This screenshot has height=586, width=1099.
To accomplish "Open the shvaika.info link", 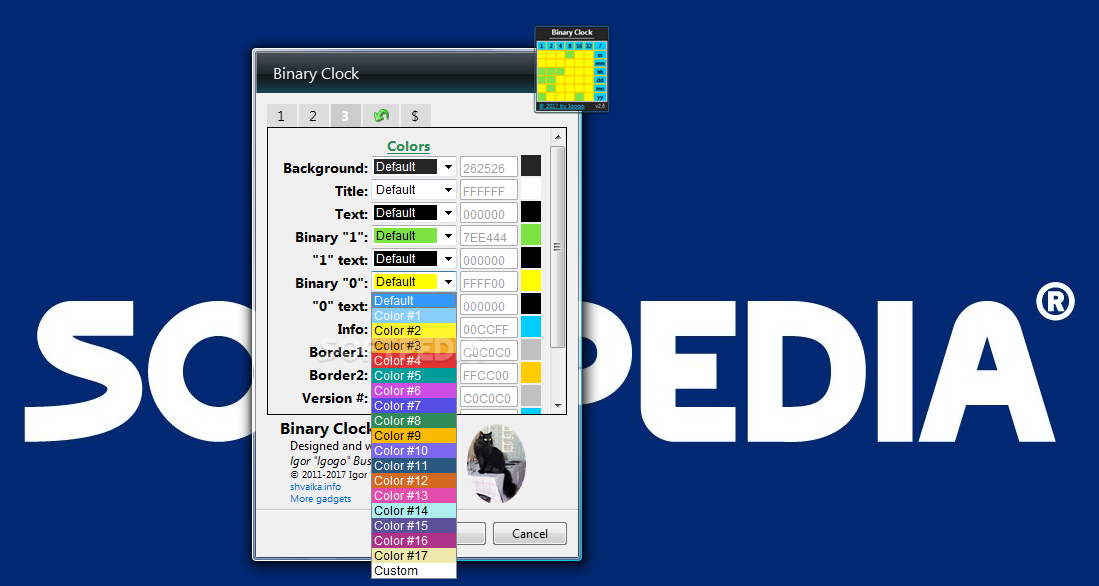I will [x=315, y=486].
